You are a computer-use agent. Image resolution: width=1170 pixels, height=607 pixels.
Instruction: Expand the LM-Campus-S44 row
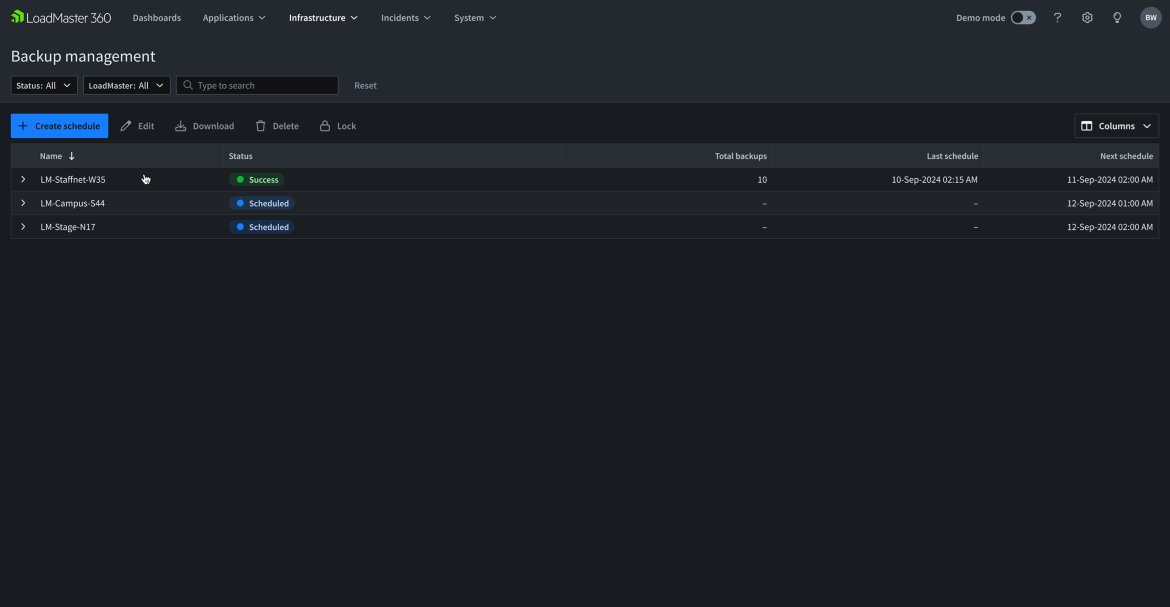pos(23,203)
